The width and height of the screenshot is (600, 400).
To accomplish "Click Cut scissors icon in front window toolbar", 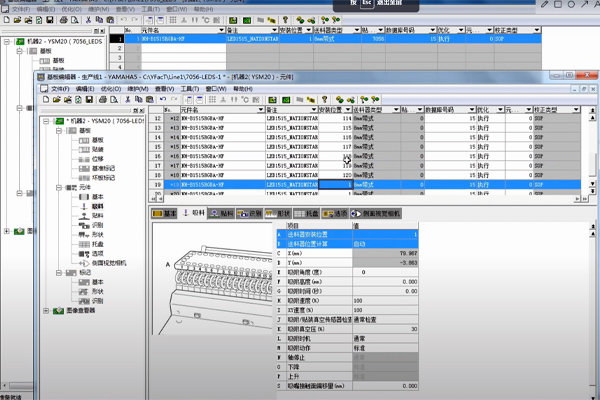I will pyautogui.click(x=127, y=100).
